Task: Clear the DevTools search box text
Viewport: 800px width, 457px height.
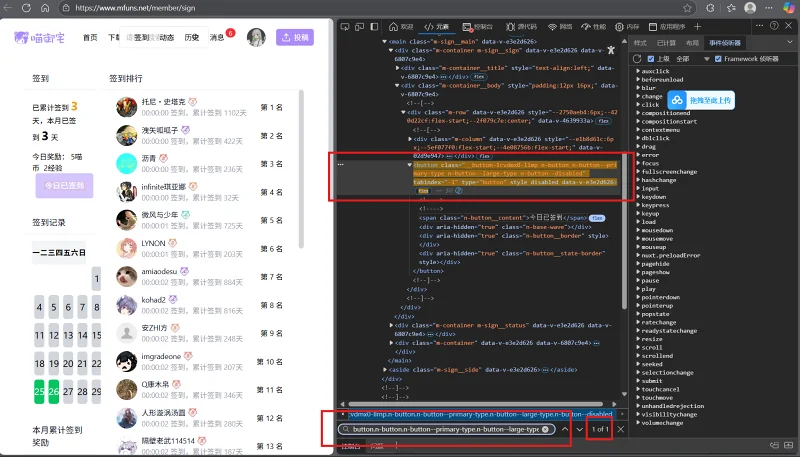Action: (545, 429)
